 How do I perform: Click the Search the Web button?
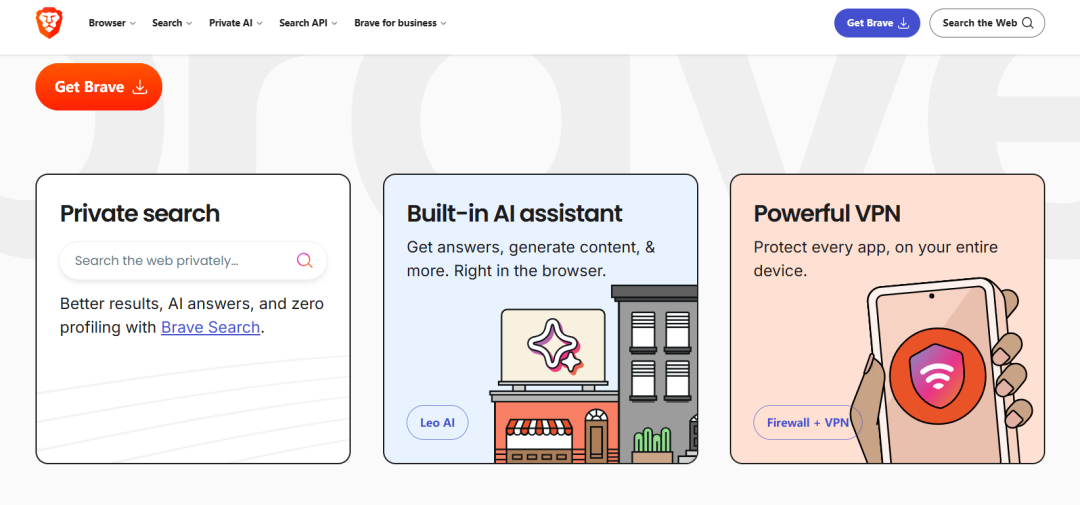click(x=987, y=23)
